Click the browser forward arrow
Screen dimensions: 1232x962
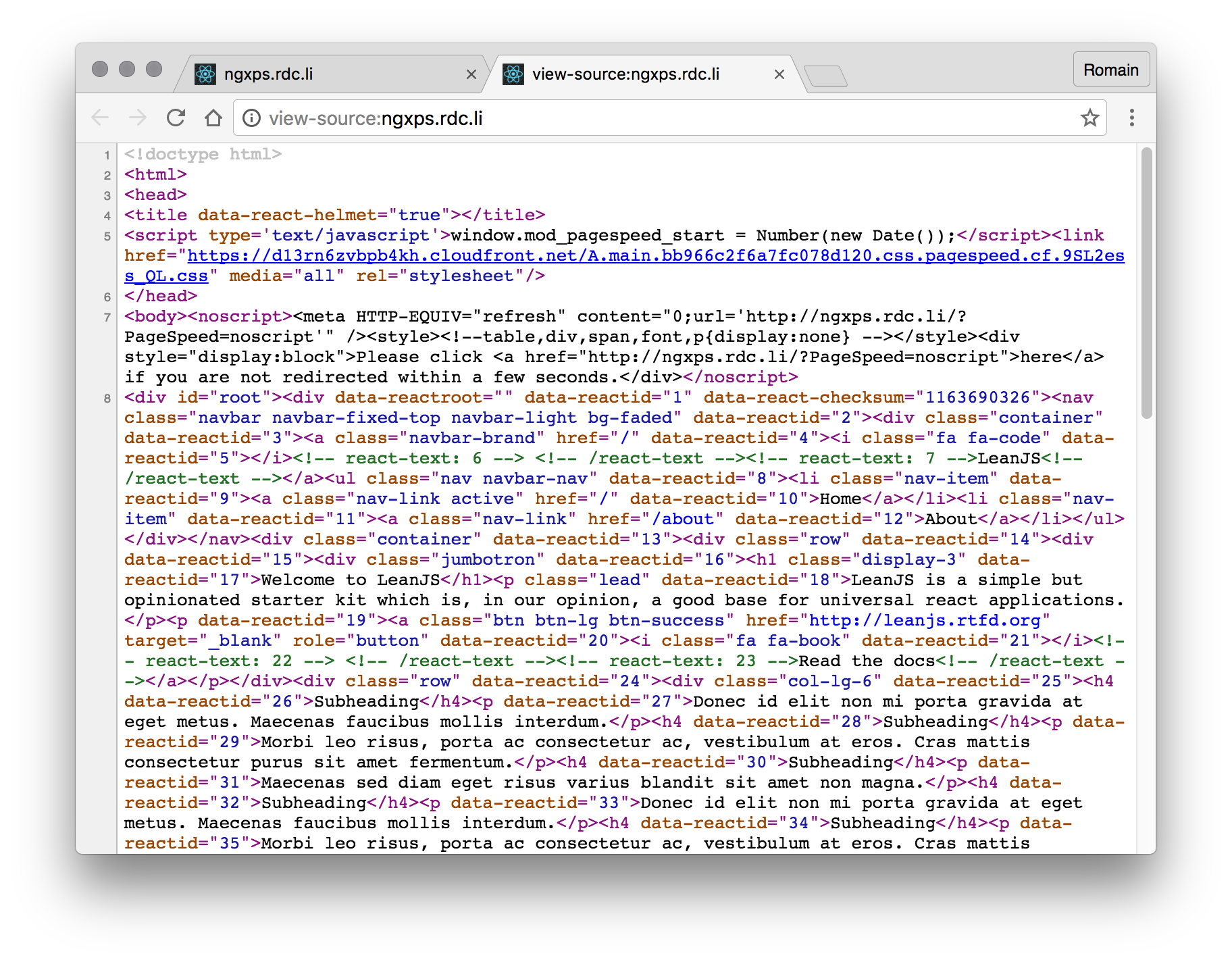[138, 118]
